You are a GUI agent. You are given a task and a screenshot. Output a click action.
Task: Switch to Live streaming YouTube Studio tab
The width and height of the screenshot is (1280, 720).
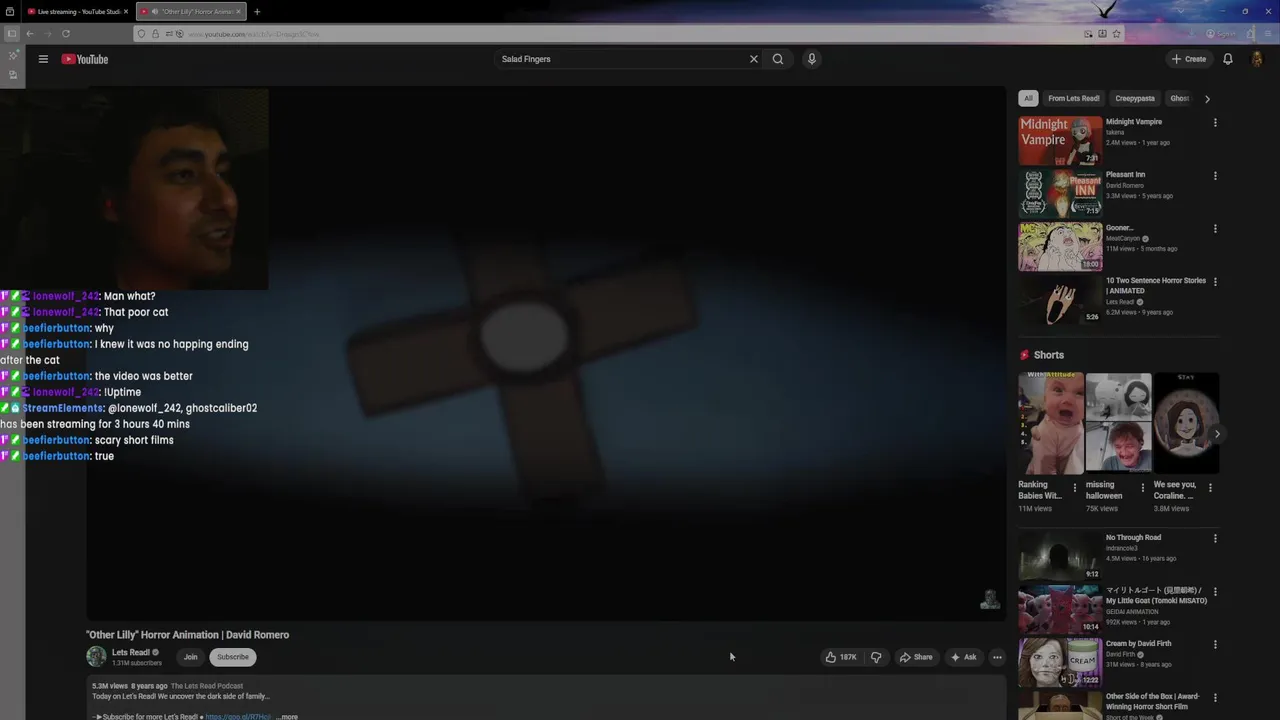click(79, 12)
